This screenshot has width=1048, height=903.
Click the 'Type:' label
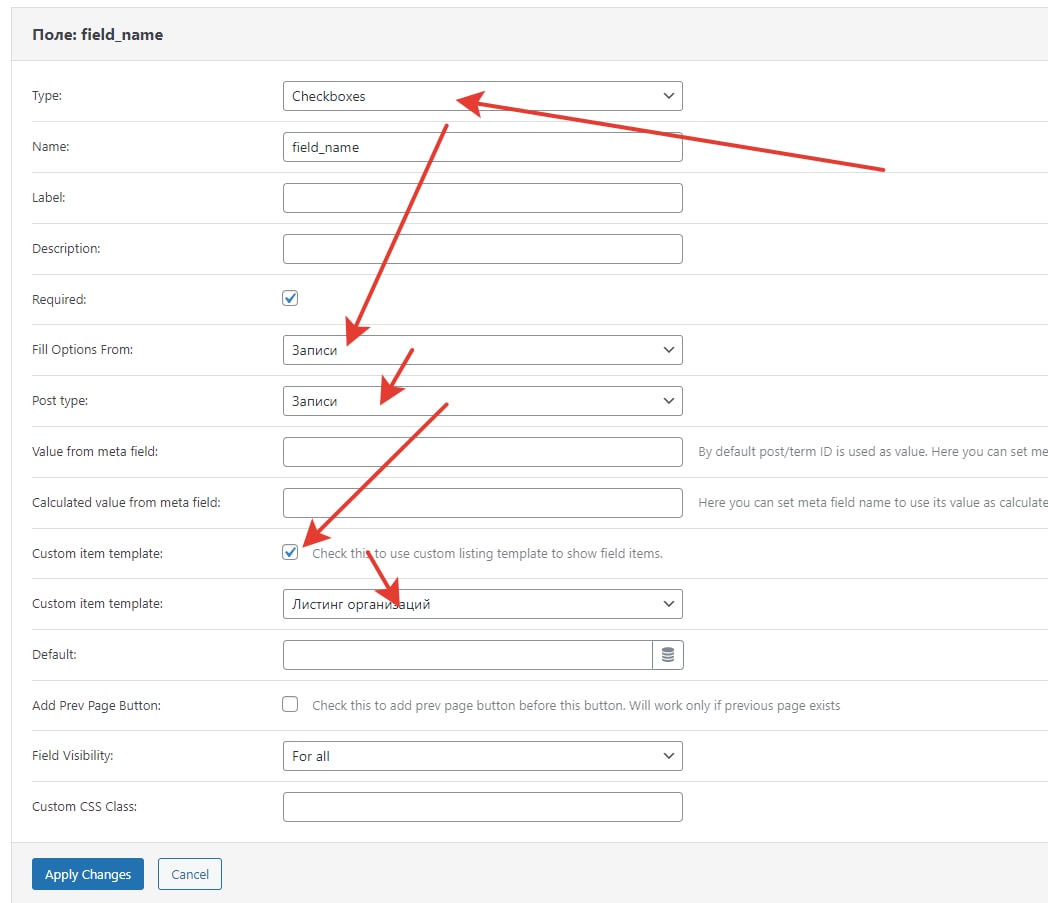coord(47,96)
